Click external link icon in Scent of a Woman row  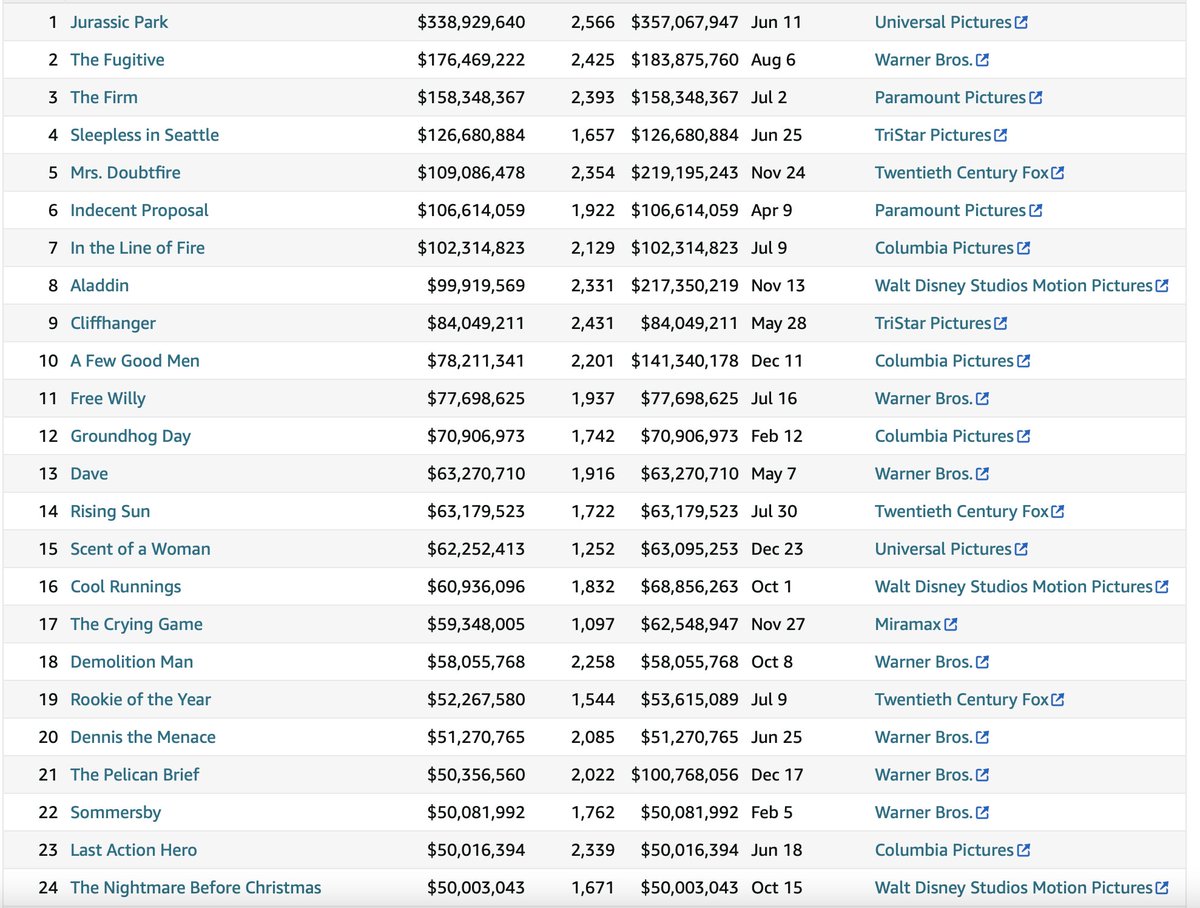coord(1021,549)
